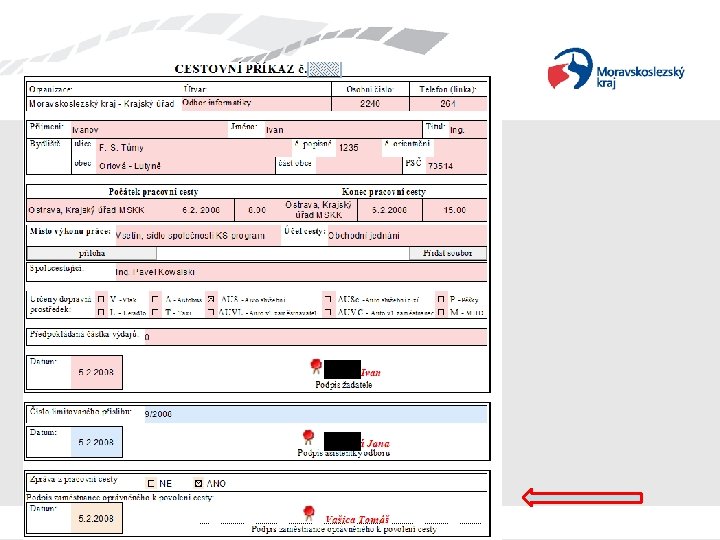Click the Podpis žadatele label
Viewport: 720px width, 540px height.
tap(343, 385)
